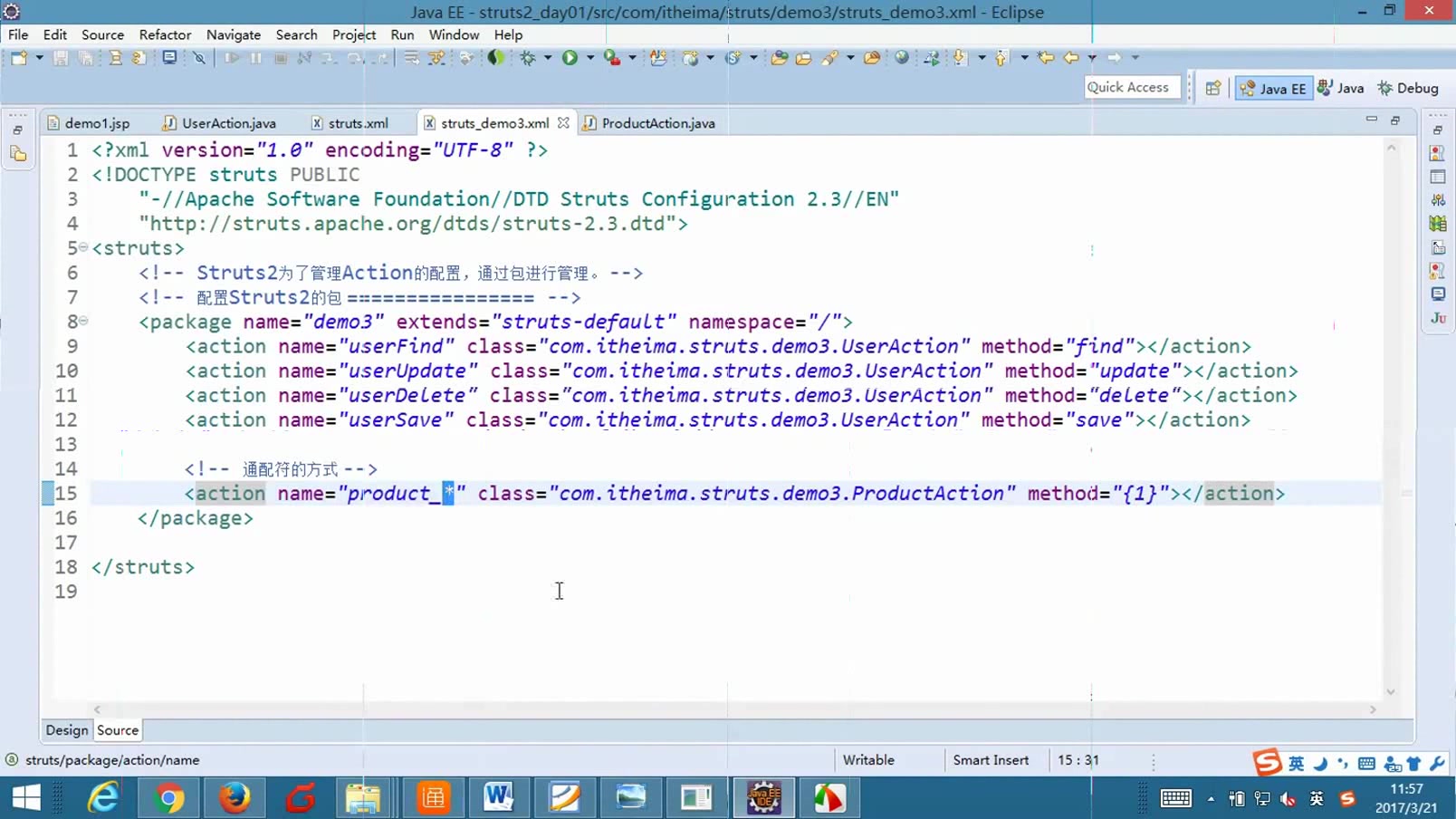Click the Last Edit Location arrow icon
Screen dimensions: 1456x819
click(x=1047, y=58)
